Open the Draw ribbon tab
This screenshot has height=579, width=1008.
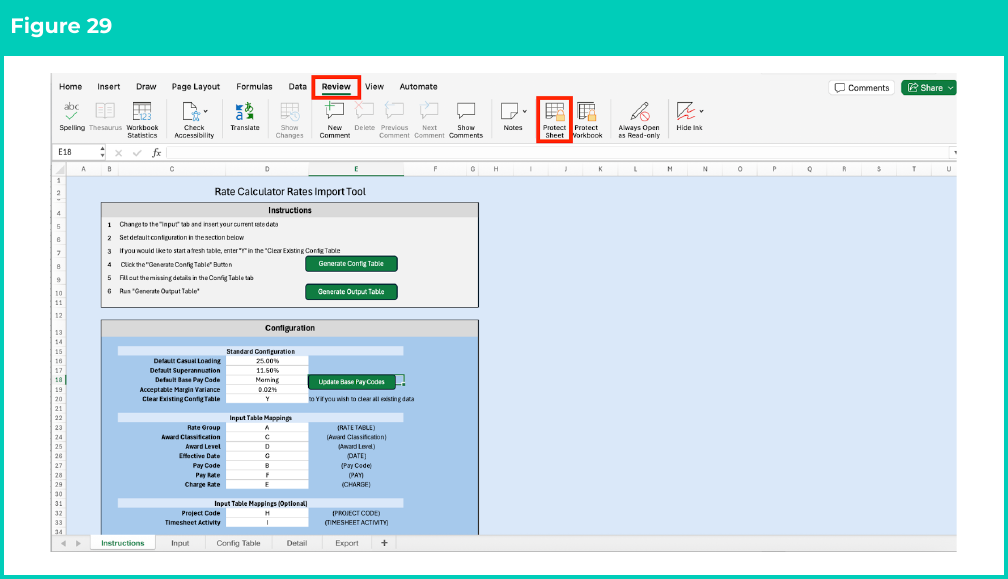[146, 87]
